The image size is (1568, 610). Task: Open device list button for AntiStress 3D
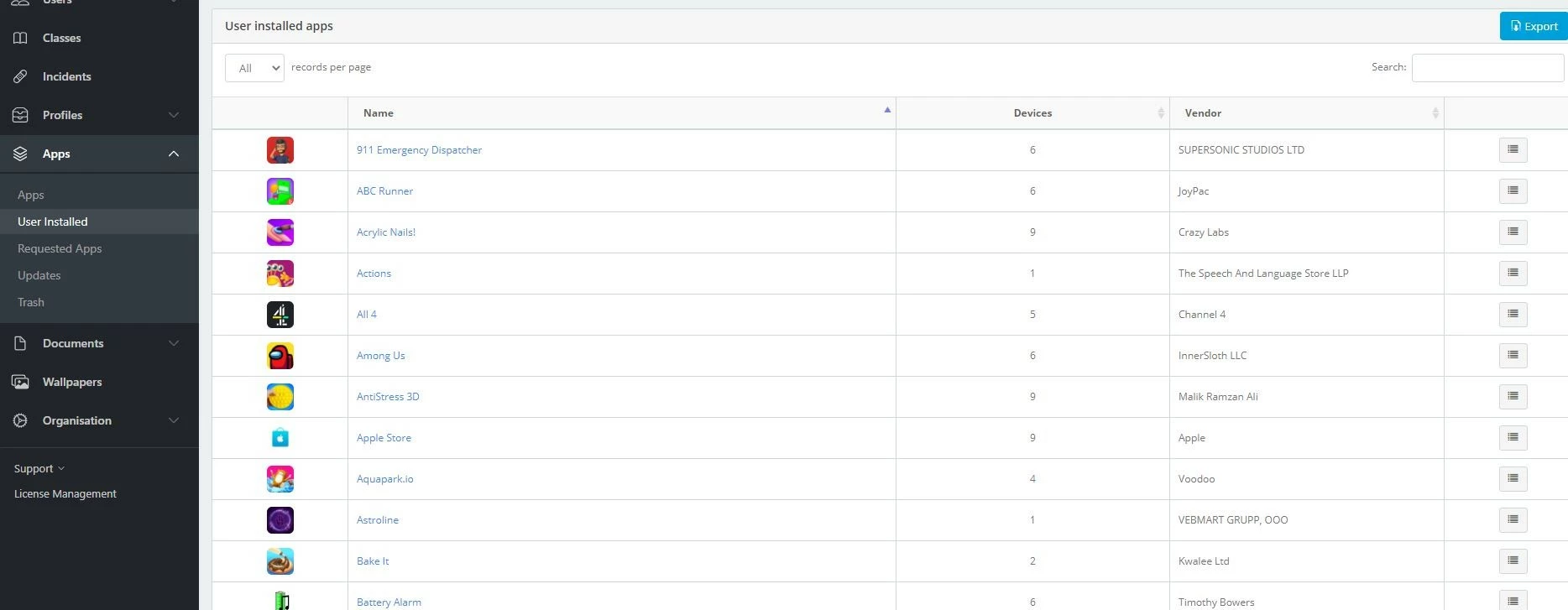click(1513, 397)
